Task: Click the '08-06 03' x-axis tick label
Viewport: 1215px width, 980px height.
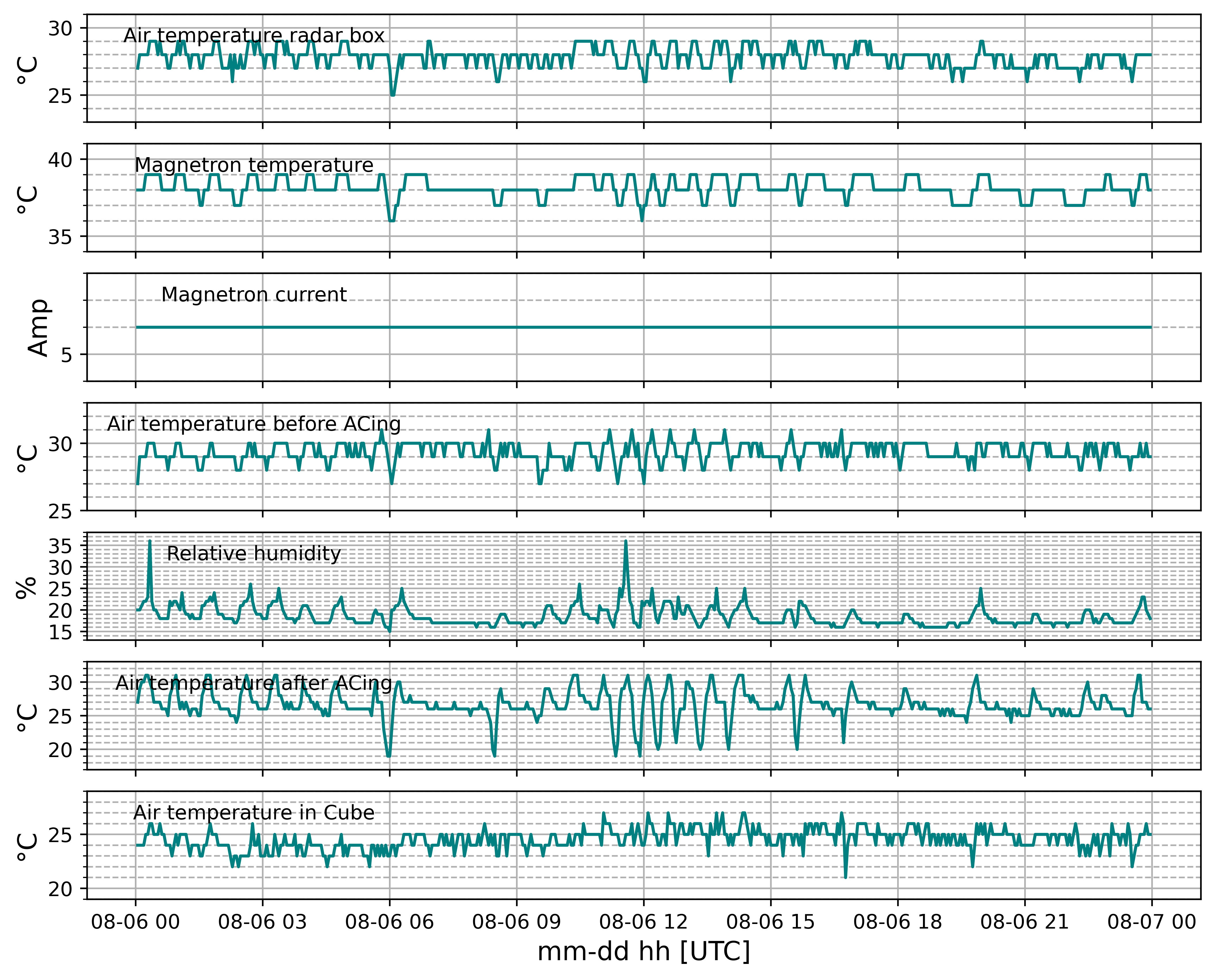Action: (x=262, y=922)
